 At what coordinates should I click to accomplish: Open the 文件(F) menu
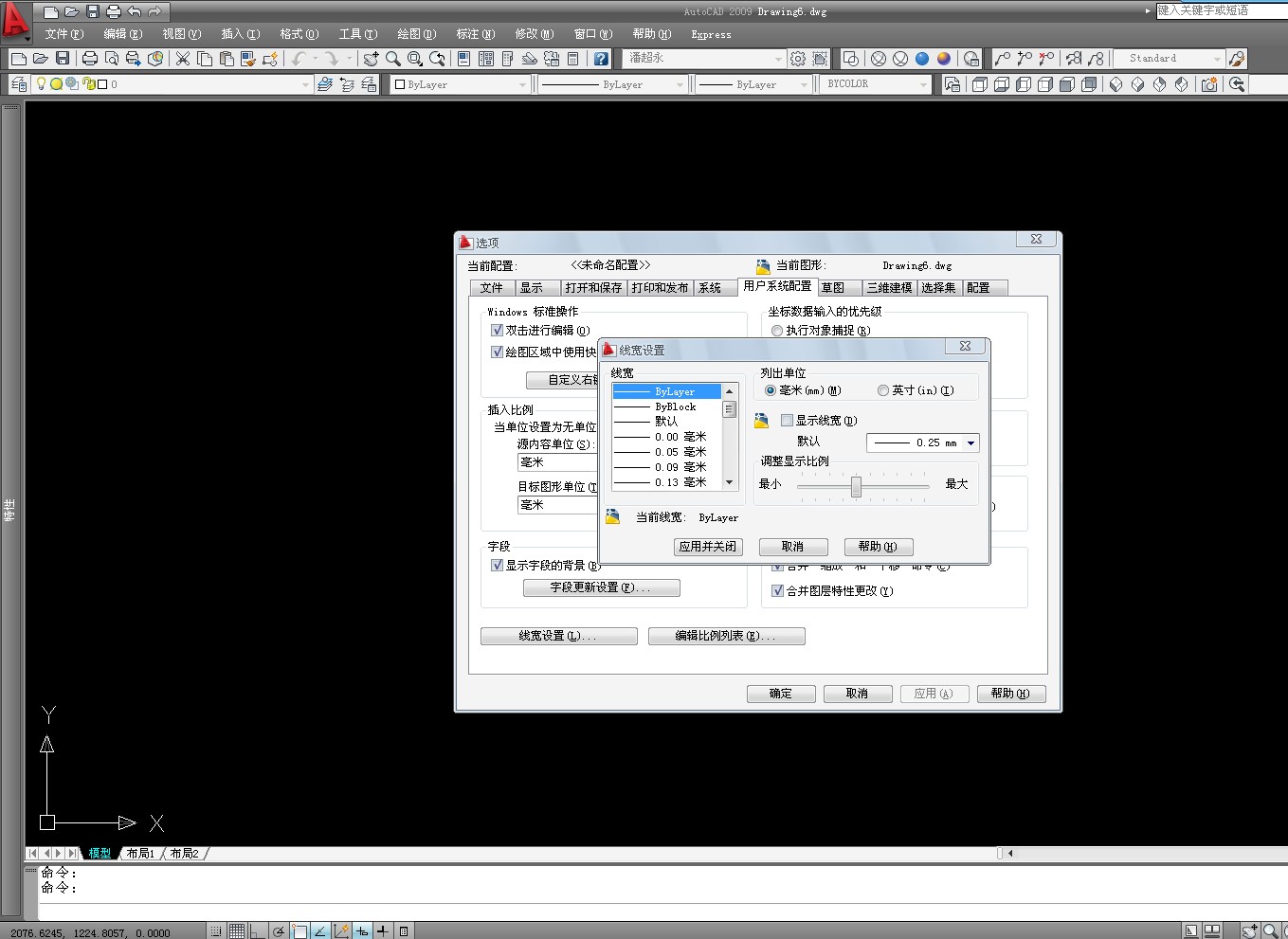(64, 34)
